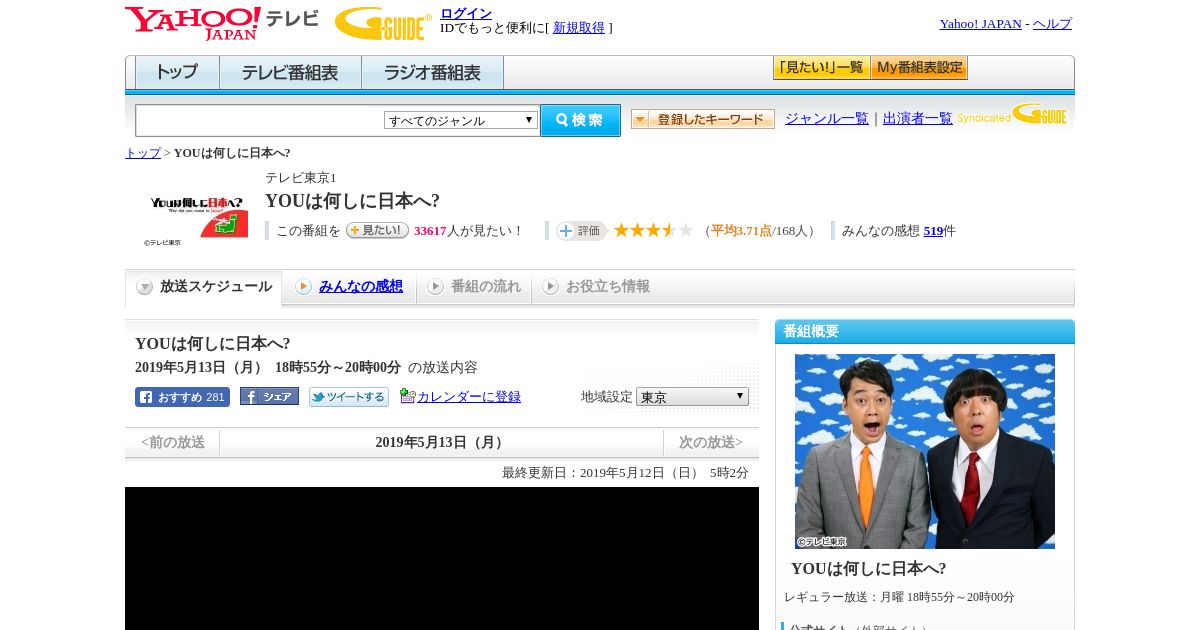1200x630 pixels.
Task: Expand the 登録したキーワード dropdown button
Action: click(x=703, y=119)
